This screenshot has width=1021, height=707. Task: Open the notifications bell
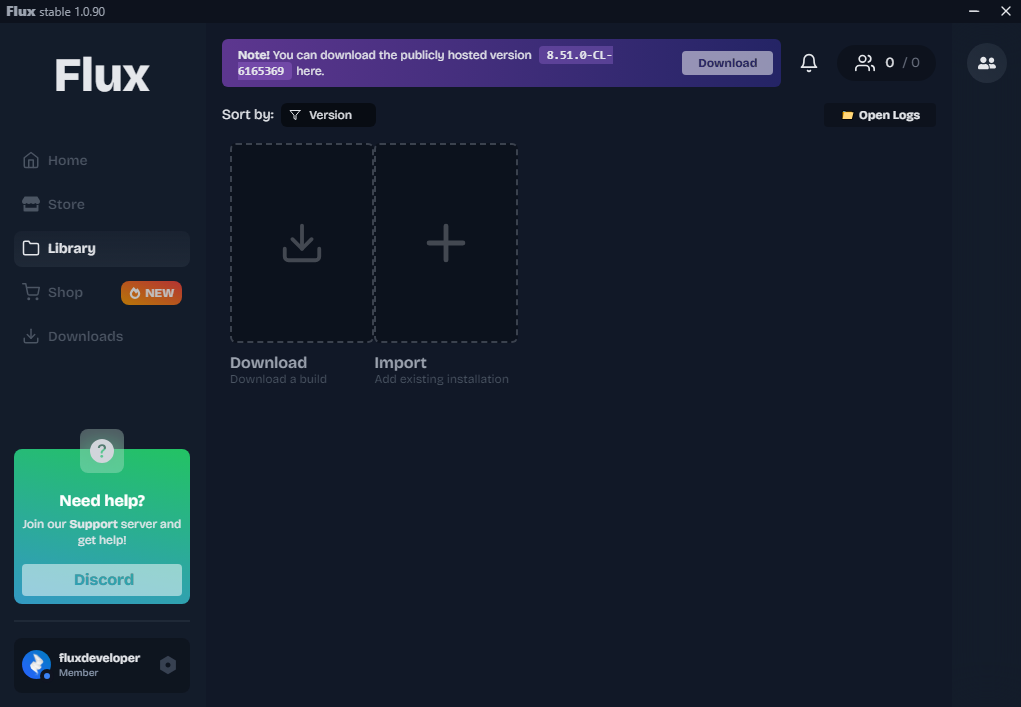[x=809, y=62]
